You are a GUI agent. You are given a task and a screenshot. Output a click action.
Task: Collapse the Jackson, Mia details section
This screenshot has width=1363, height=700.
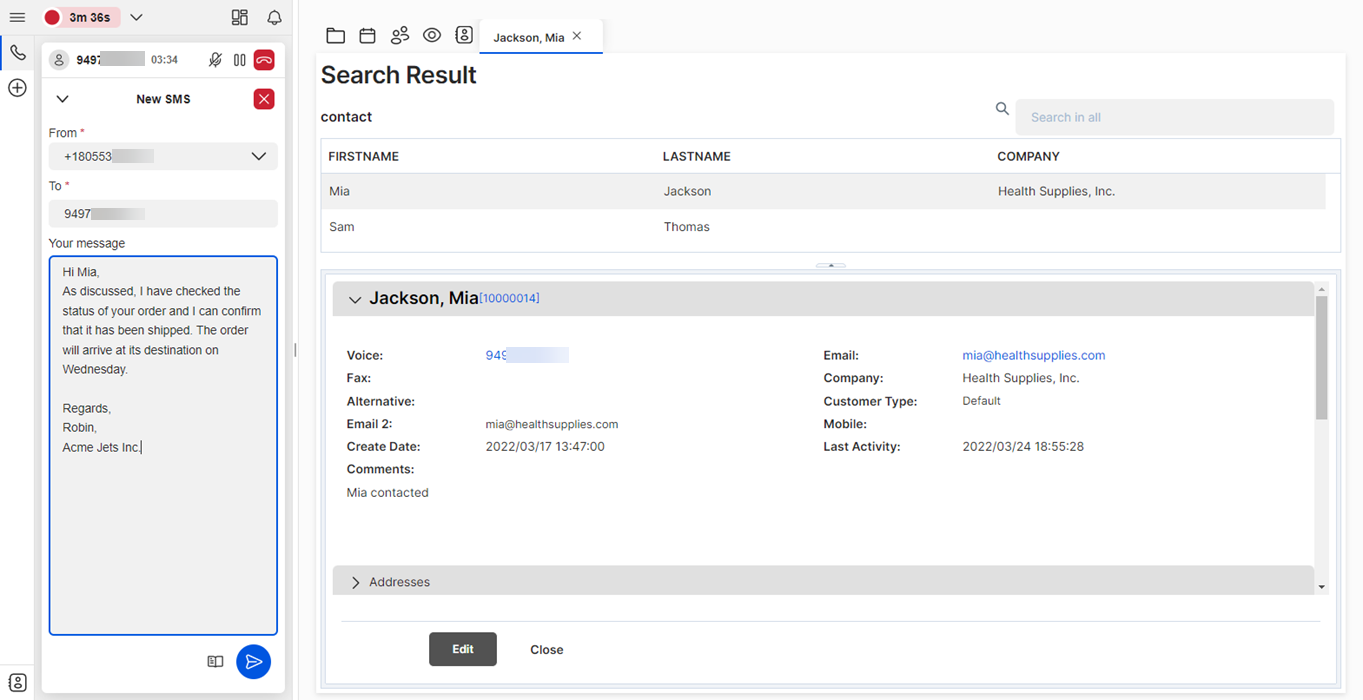[355, 300]
